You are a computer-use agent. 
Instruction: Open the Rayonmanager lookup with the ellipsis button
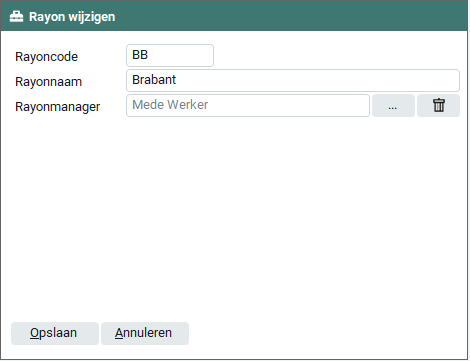[x=393, y=105]
